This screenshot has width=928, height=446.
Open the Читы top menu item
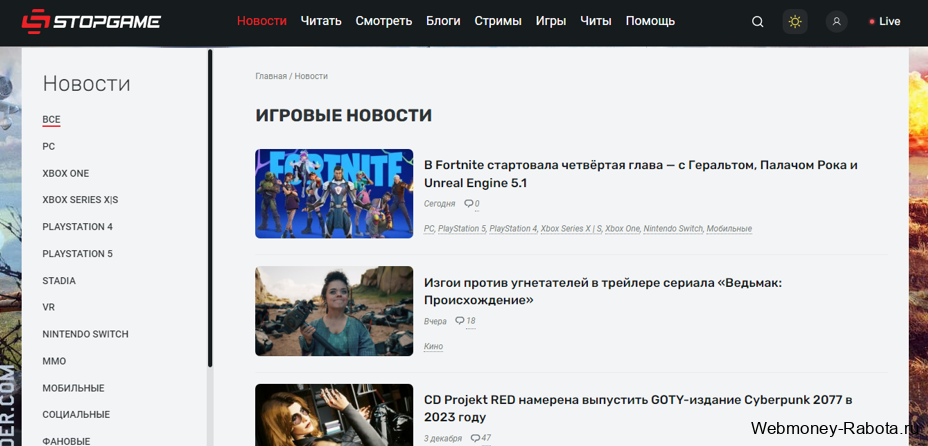pyautogui.click(x=596, y=21)
